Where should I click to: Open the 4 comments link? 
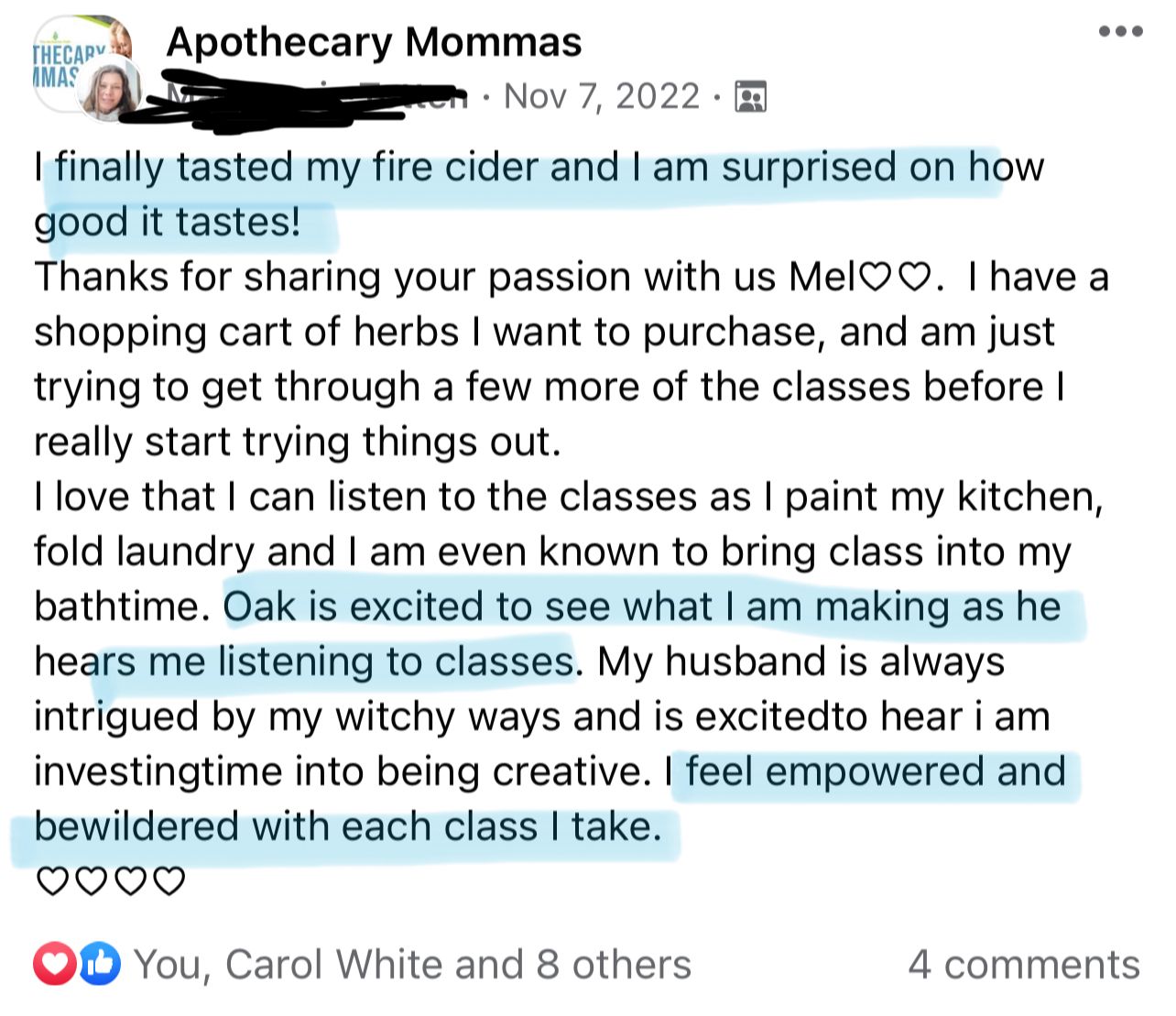[1023, 965]
